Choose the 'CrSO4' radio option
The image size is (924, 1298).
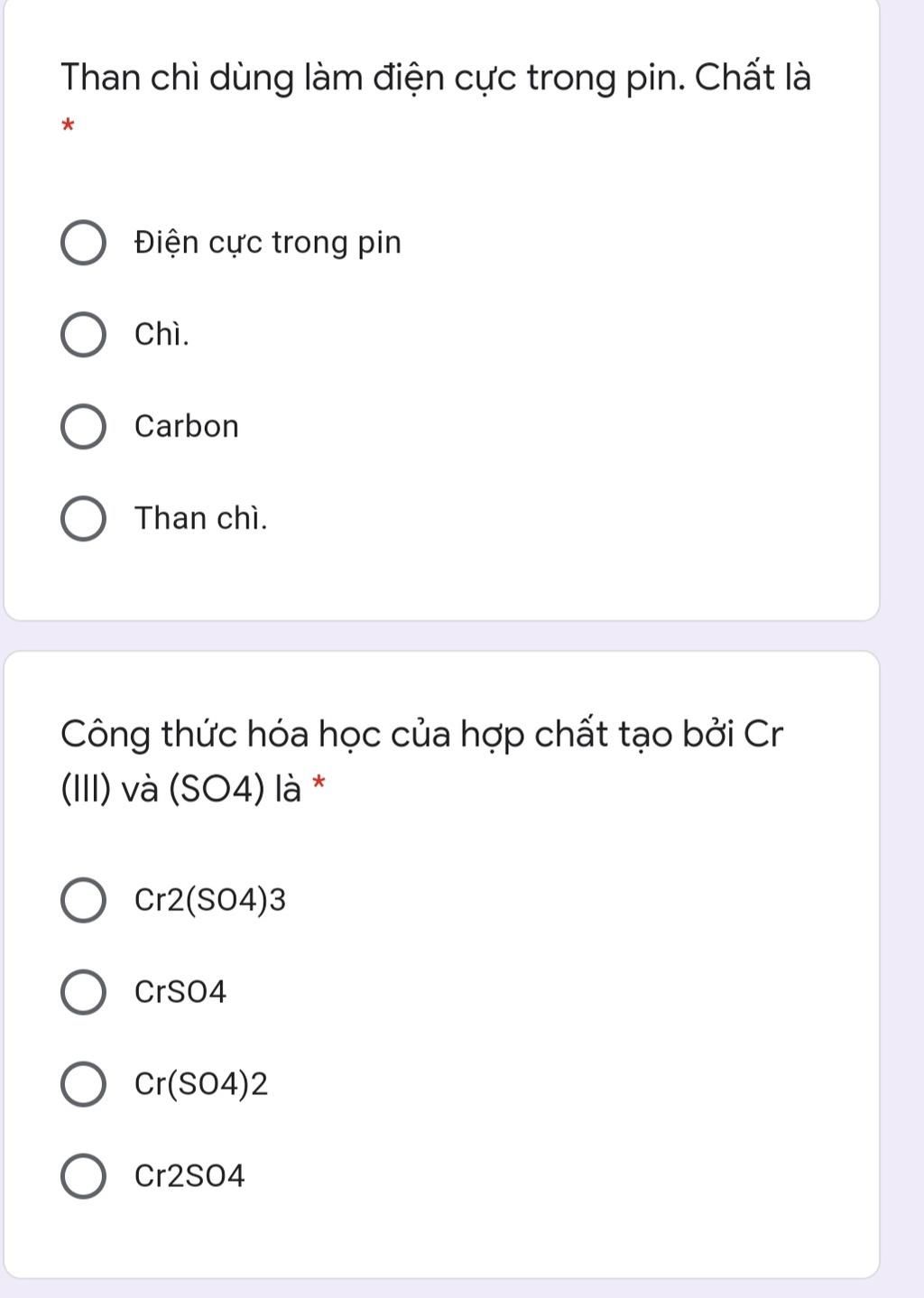pyautogui.click(x=83, y=993)
